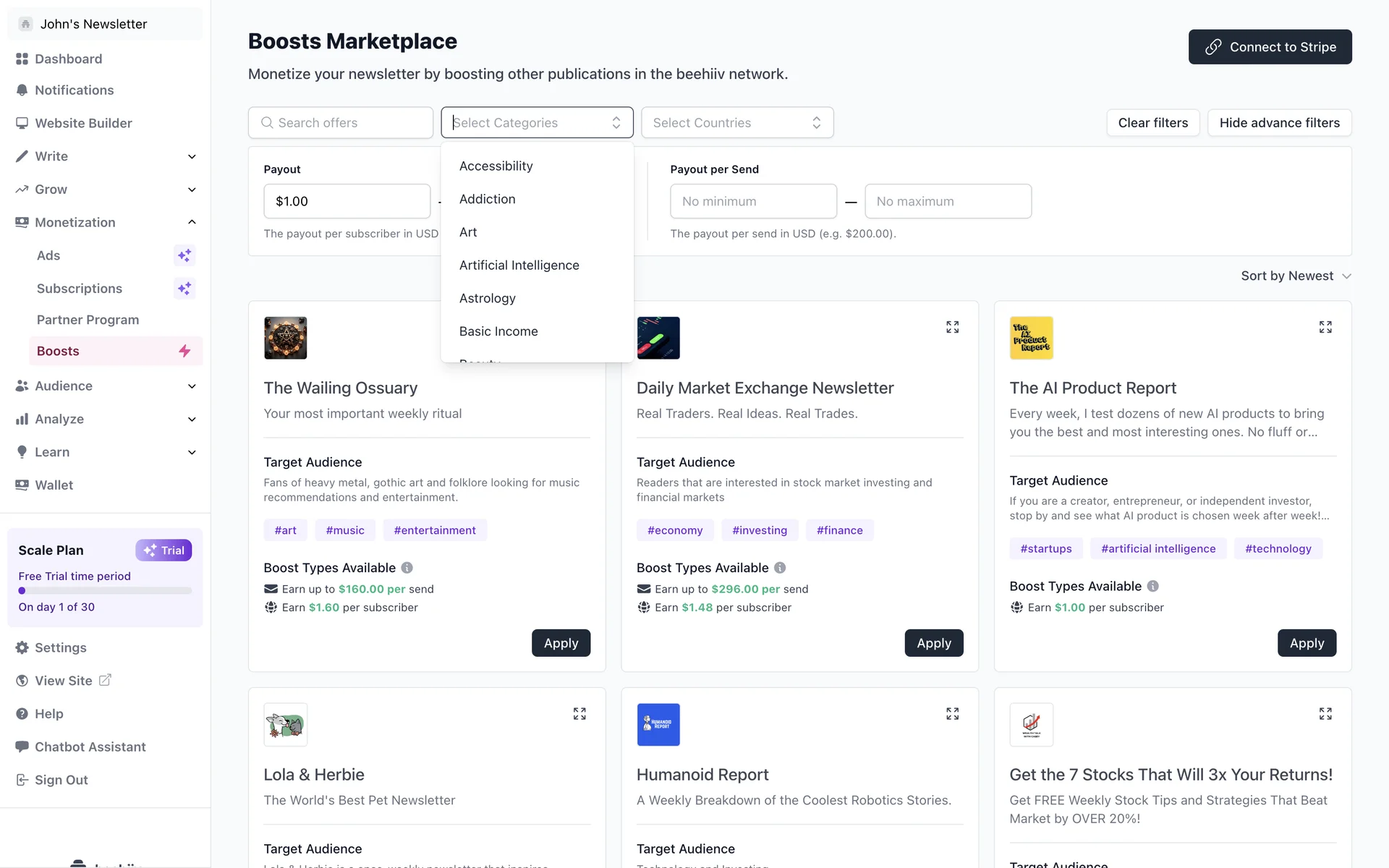Collapse the Monetization section
Image resolution: width=1389 pixels, height=868 pixels.
pos(192,222)
